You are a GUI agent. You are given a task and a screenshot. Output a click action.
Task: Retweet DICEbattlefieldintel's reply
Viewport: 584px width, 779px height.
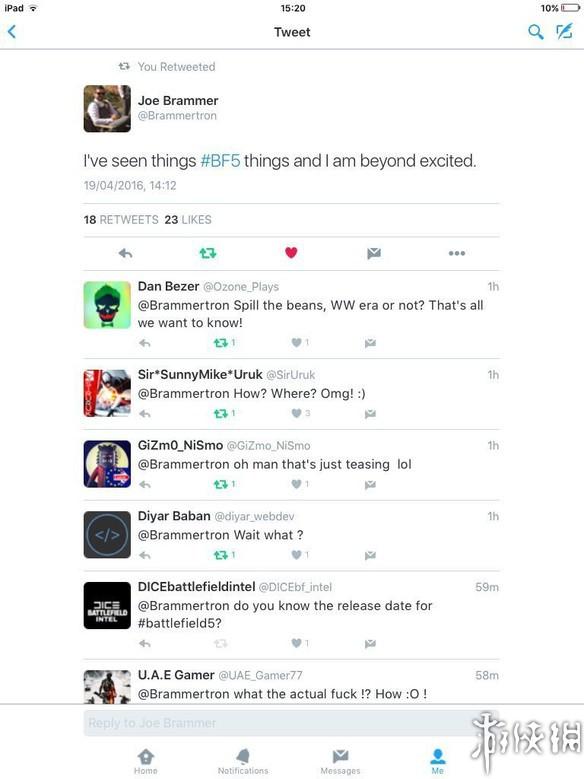[x=221, y=643]
